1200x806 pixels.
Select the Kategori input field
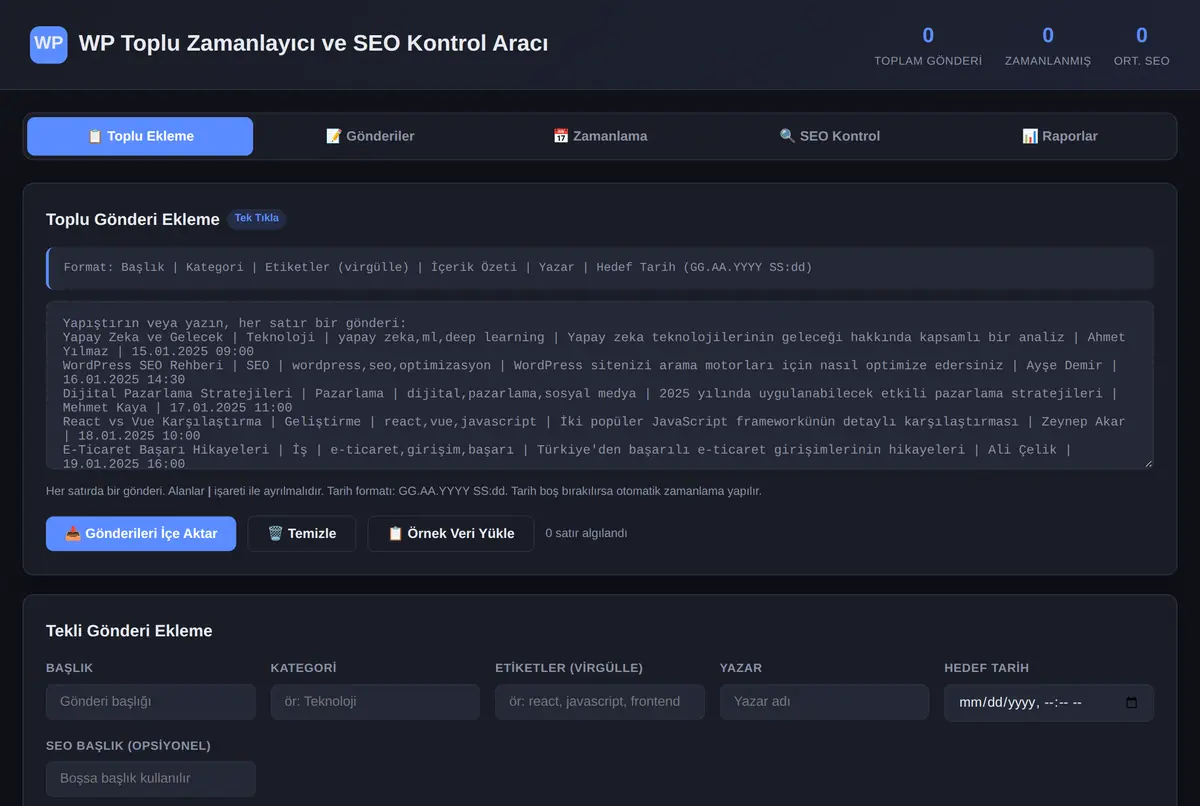coord(375,702)
